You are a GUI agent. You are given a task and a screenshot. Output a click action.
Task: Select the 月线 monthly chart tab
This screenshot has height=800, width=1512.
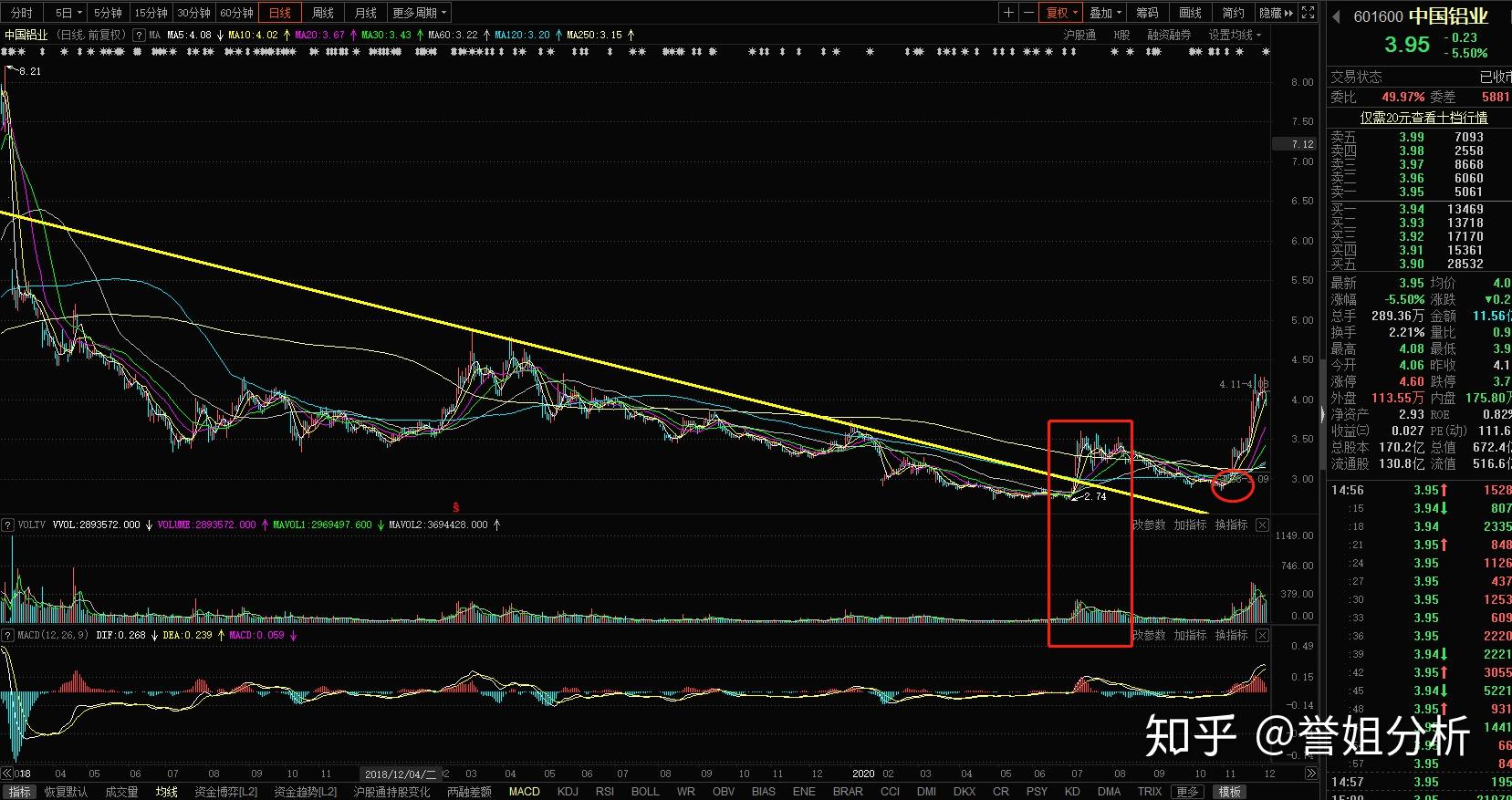(x=366, y=13)
